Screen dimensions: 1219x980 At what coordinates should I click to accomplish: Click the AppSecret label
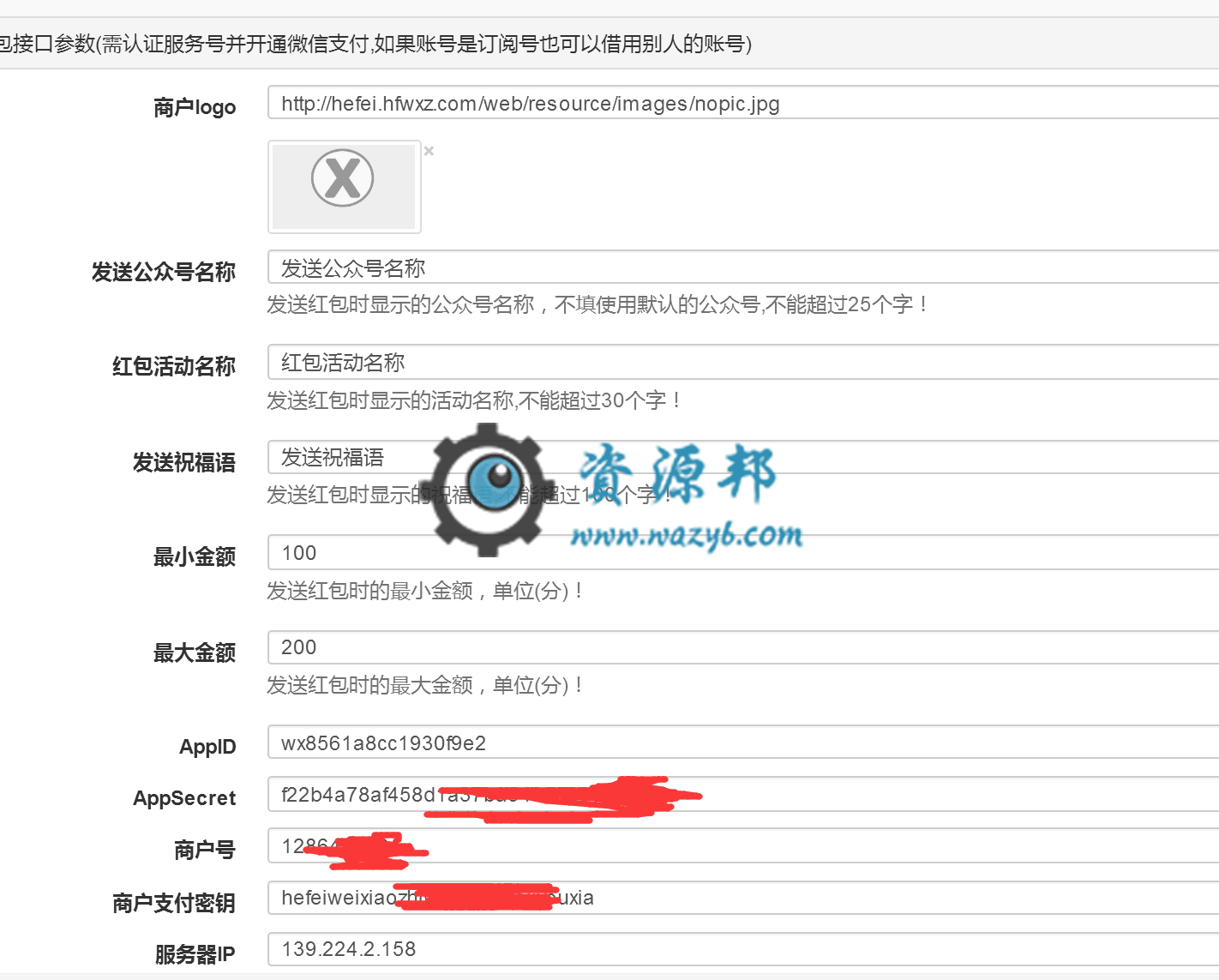tap(184, 798)
